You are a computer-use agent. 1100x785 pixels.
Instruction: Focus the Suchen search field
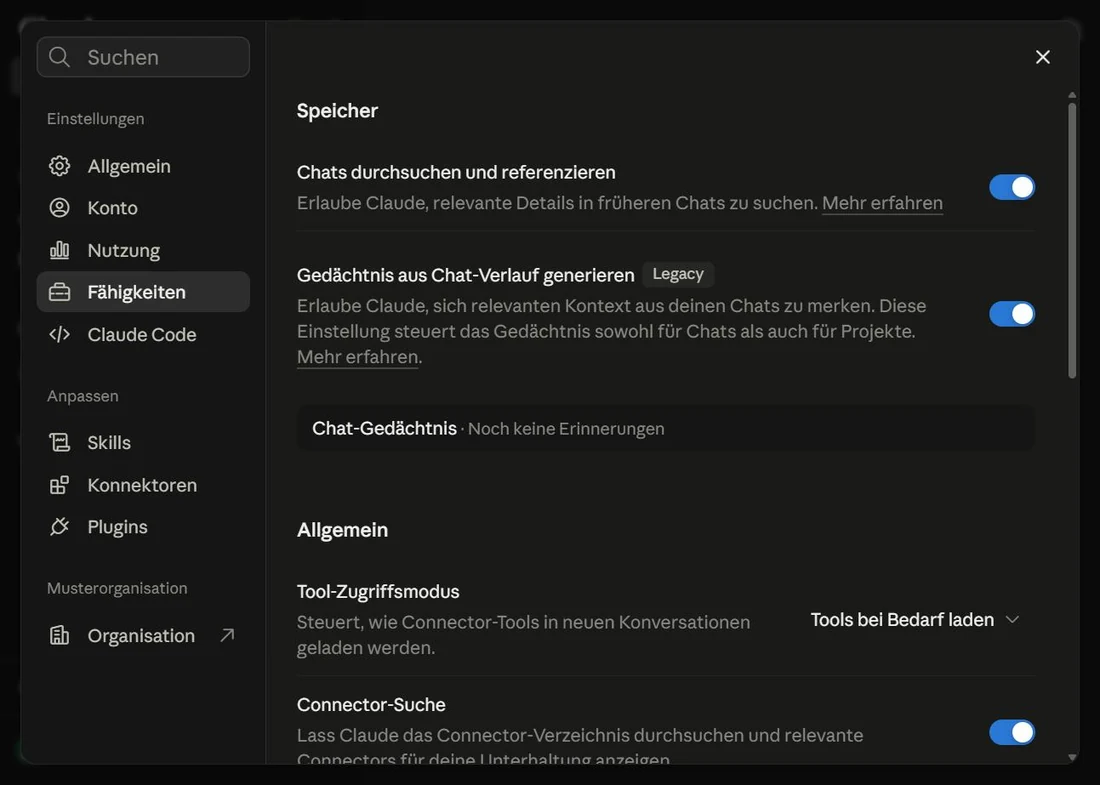143,57
